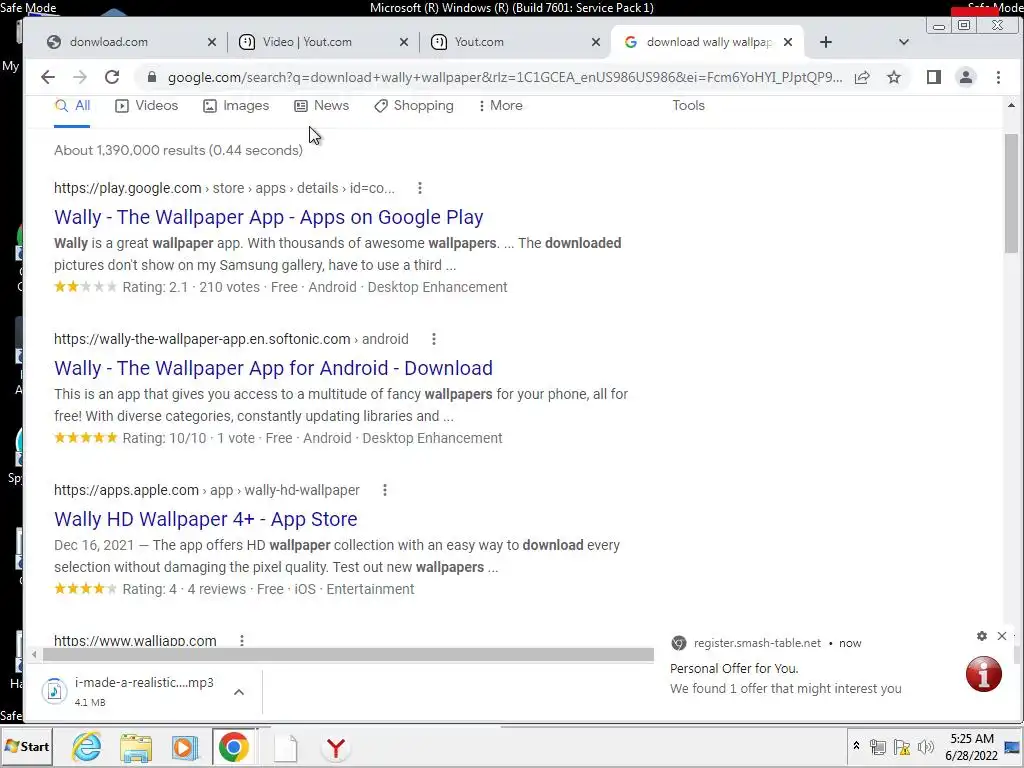The width and height of the screenshot is (1024, 768).
Task: Click the volume speaker tray icon
Action: tap(925, 746)
